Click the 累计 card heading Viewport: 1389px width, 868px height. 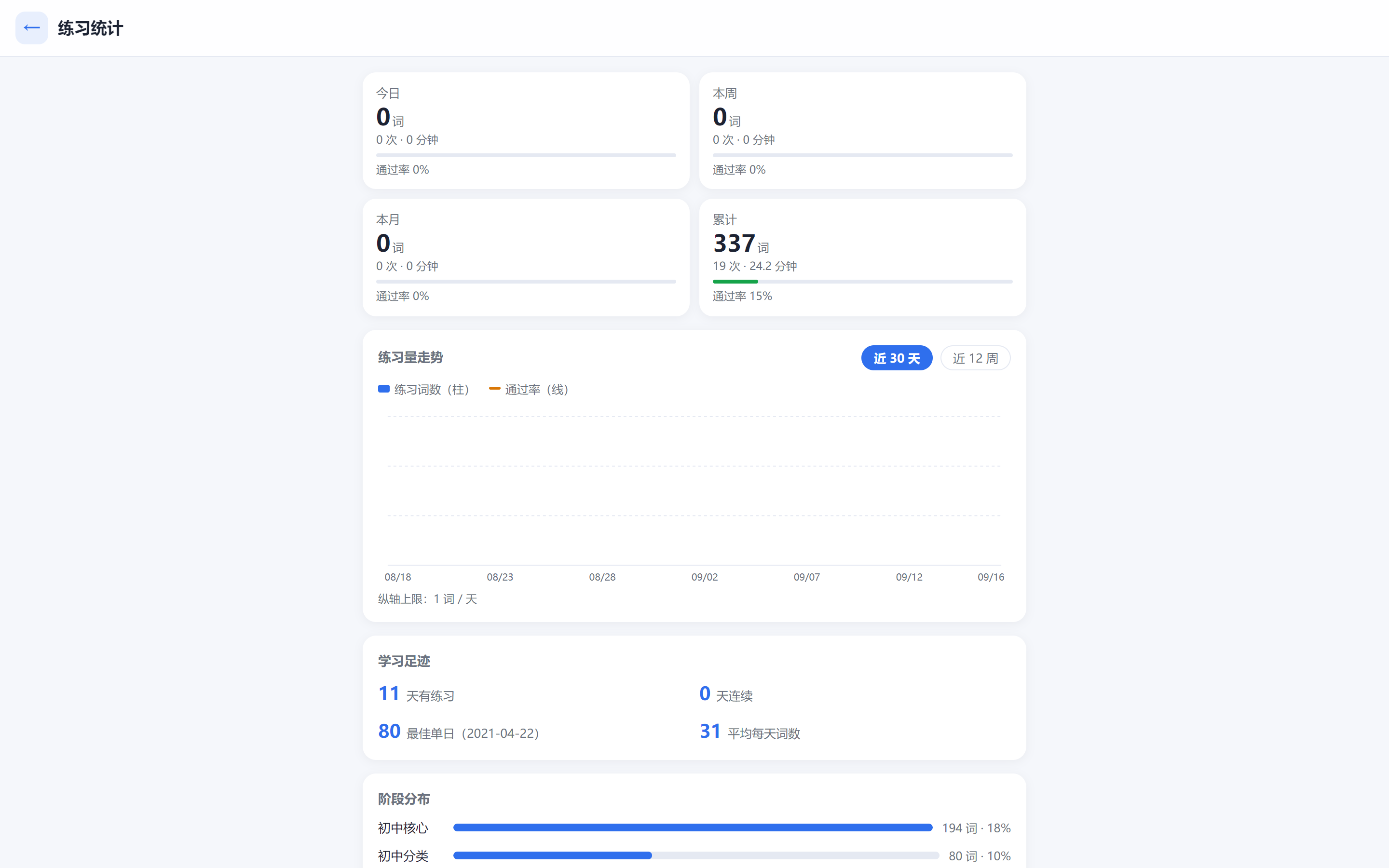pyautogui.click(x=724, y=220)
